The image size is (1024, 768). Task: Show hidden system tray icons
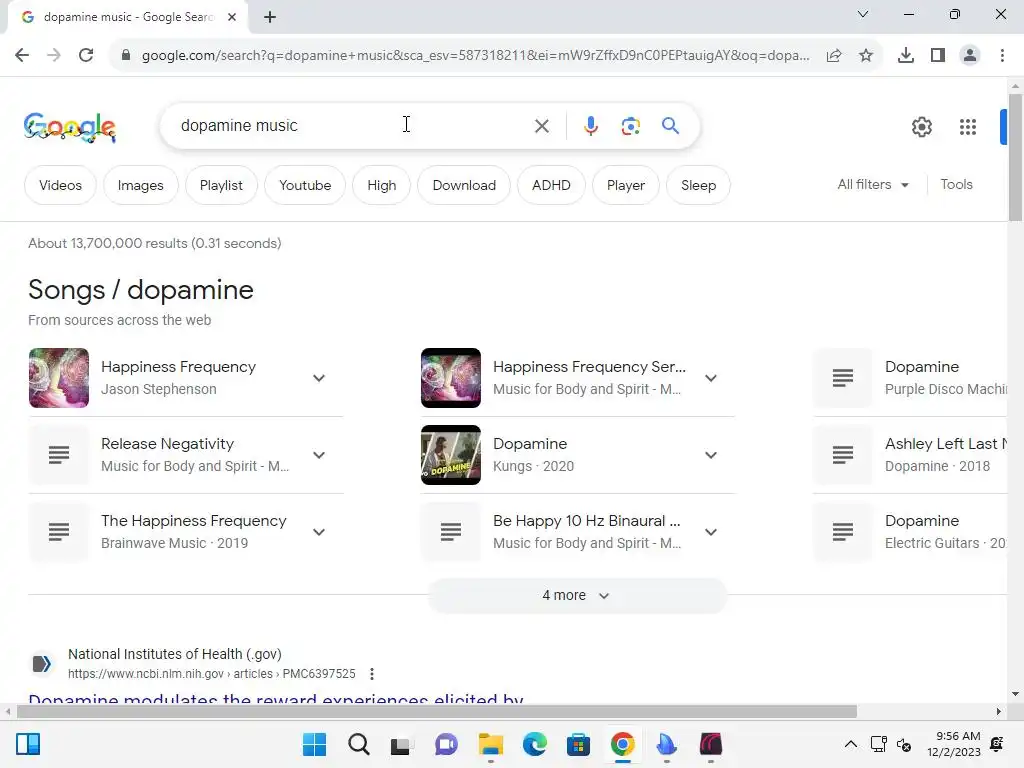tap(850, 744)
